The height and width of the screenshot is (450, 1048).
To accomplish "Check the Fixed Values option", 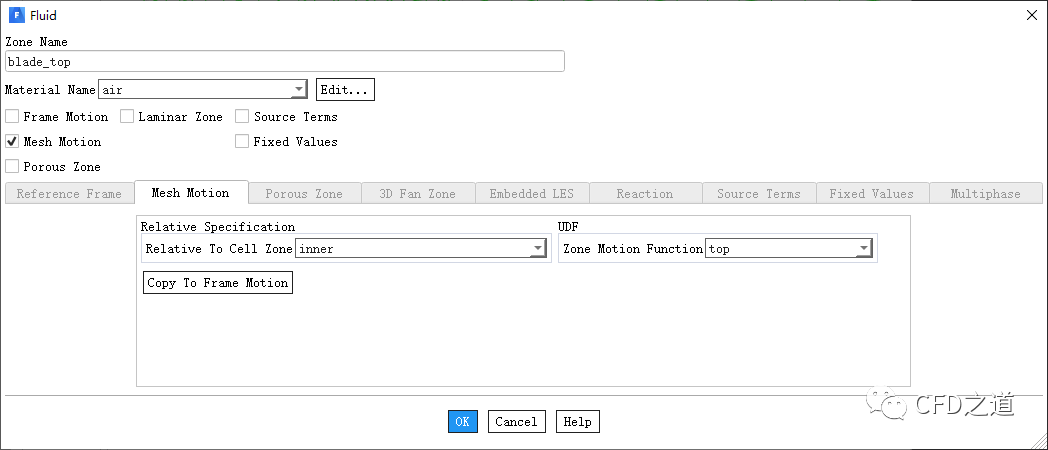I will [242, 142].
